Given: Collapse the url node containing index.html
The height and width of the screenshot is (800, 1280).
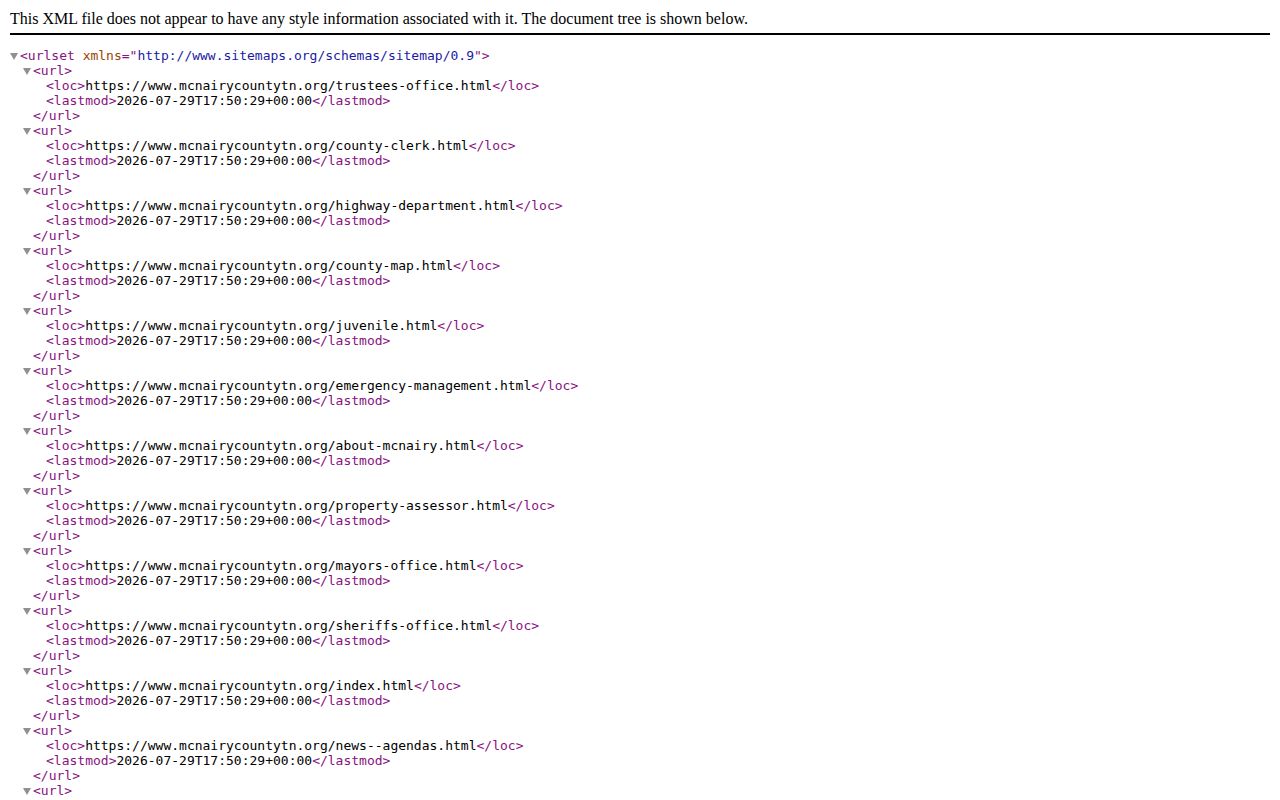Looking at the screenshot, I should click(27, 671).
